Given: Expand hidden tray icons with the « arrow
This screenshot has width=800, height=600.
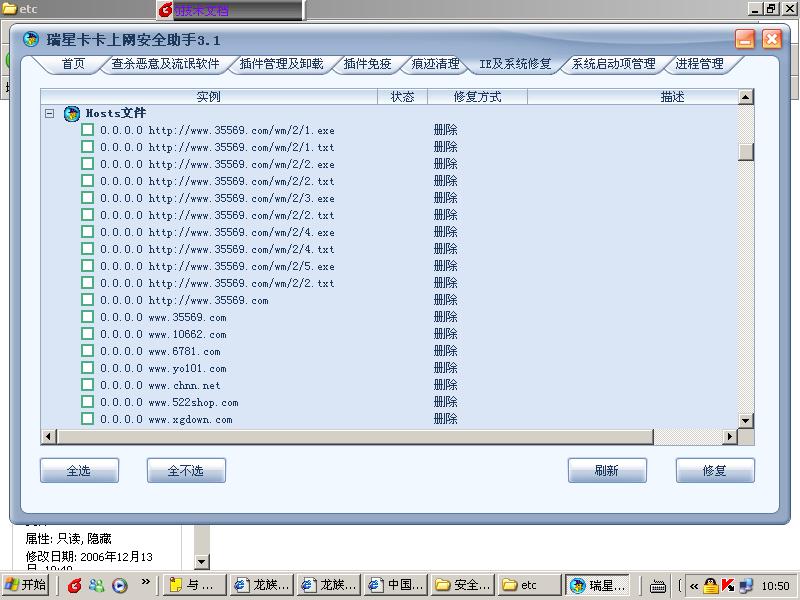Looking at the screenshot, I should tap(693, 586).
